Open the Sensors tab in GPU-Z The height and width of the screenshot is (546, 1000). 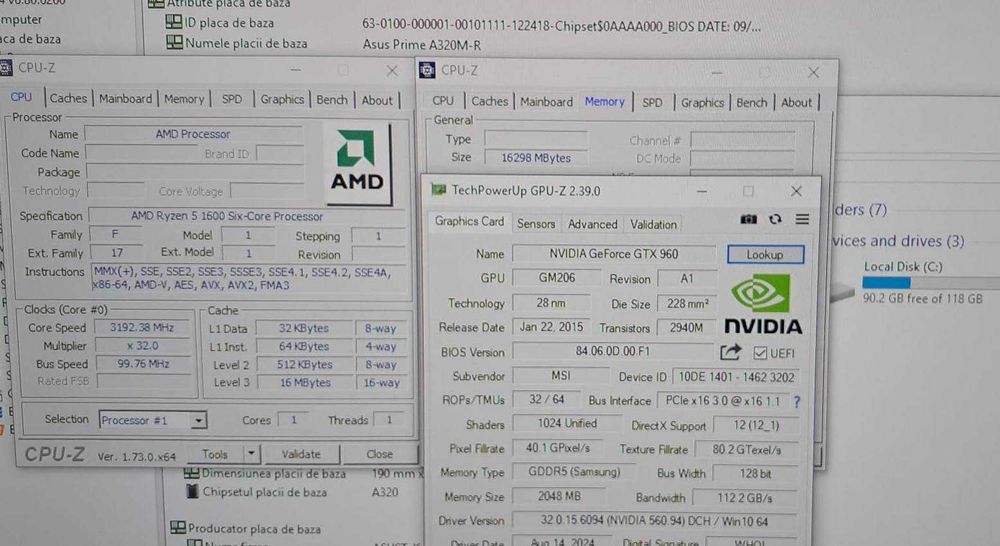pyautogui.click(x=536, y=224)
